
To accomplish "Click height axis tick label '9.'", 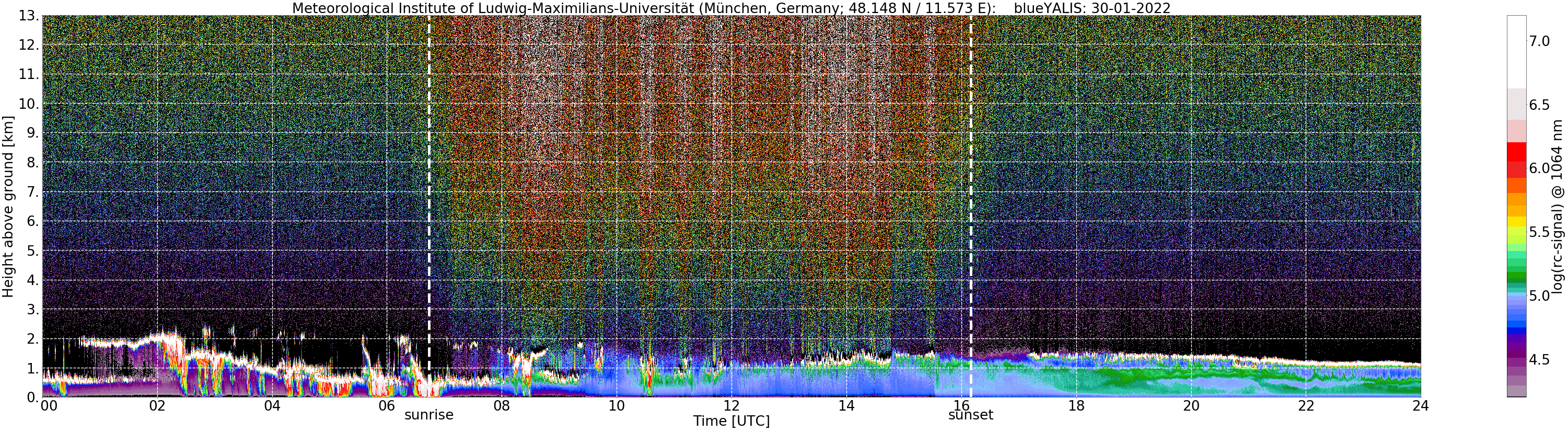I will pyautogui.click(x=32, y=132).
